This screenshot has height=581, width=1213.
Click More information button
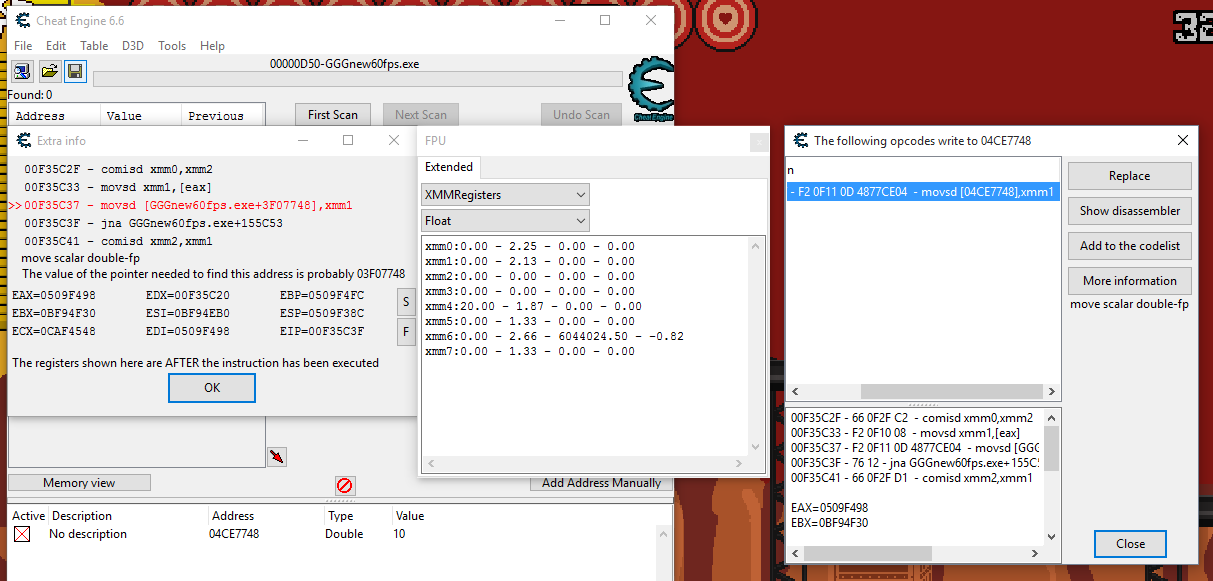(1129, 281)
